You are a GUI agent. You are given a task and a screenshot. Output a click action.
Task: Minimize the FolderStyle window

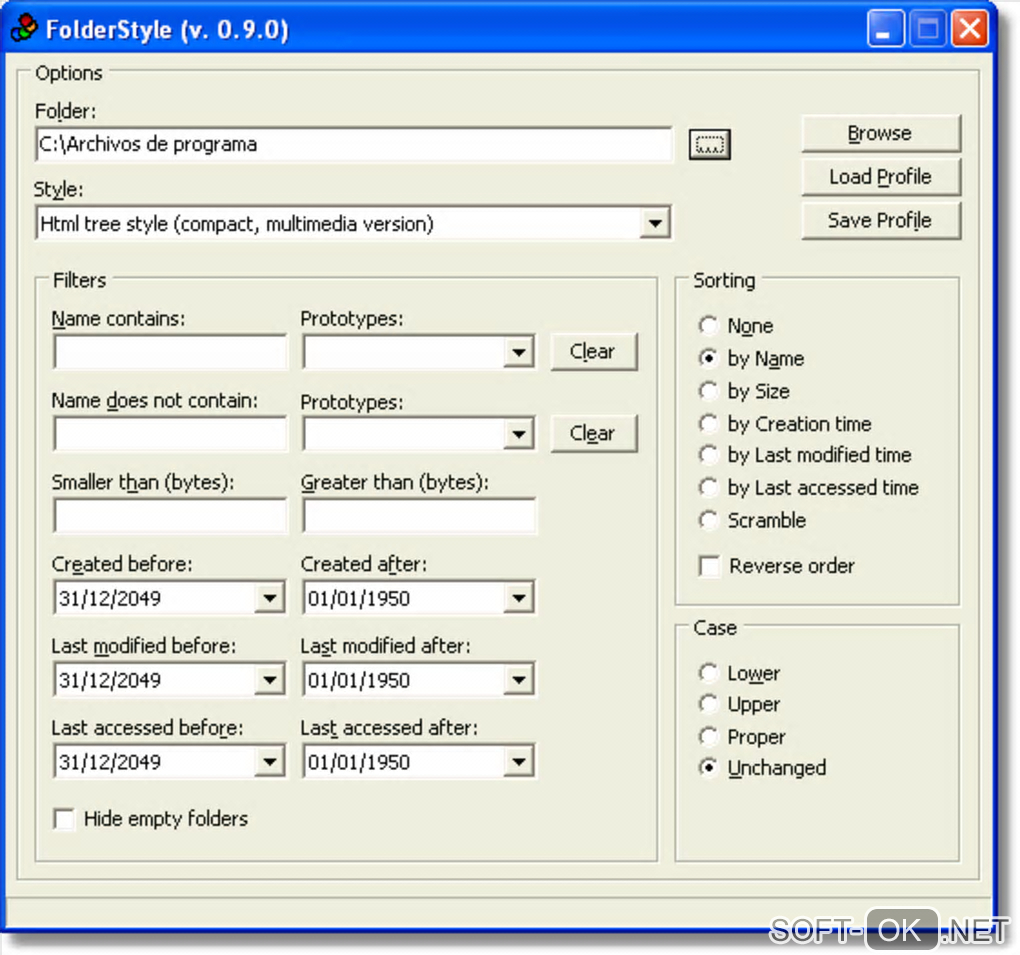(885, 29)
